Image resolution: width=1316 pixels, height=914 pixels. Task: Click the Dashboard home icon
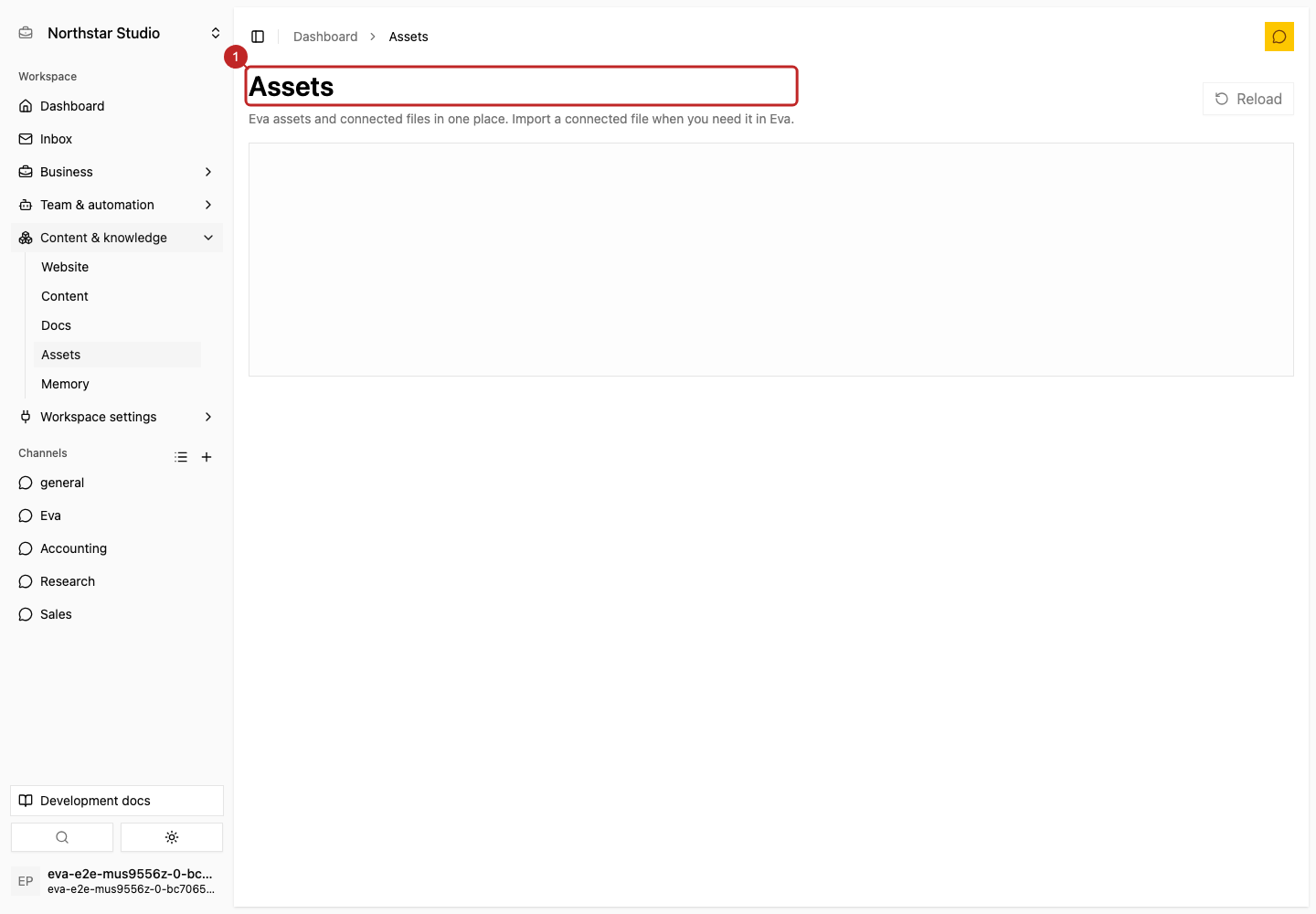point(26,106)
